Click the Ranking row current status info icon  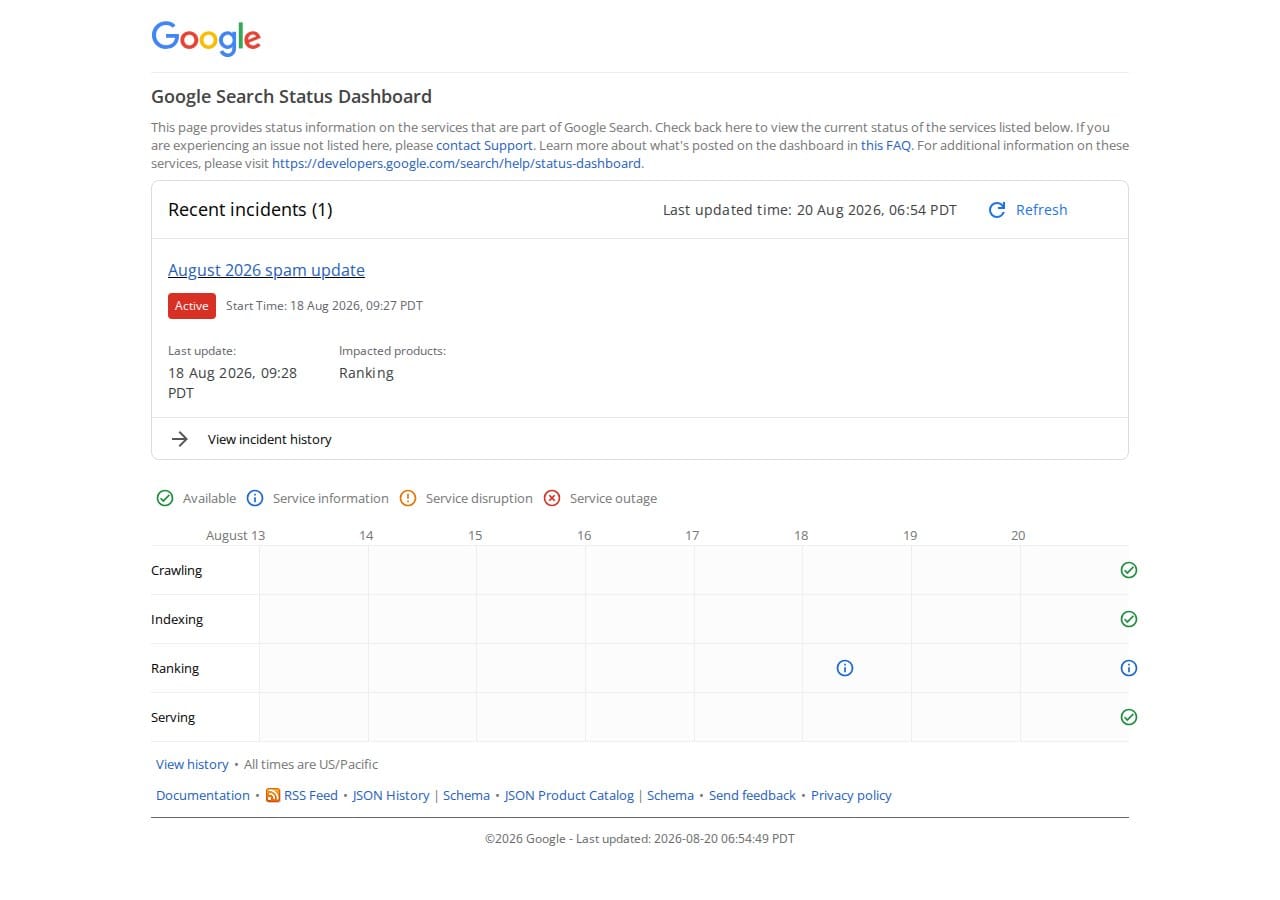pyautogui.click(x=1129, y=668)
